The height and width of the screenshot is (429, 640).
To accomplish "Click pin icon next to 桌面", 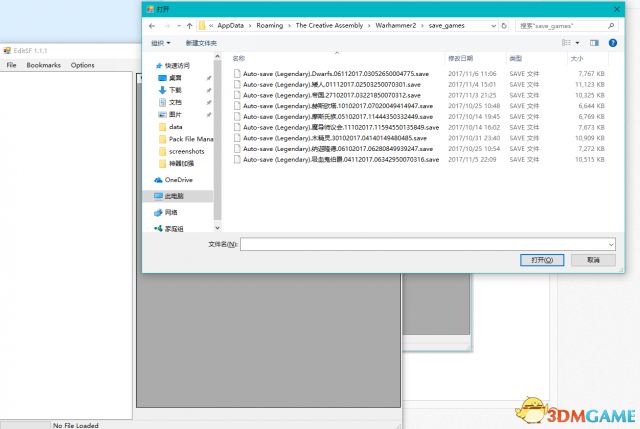I will (x=209, y=78).
